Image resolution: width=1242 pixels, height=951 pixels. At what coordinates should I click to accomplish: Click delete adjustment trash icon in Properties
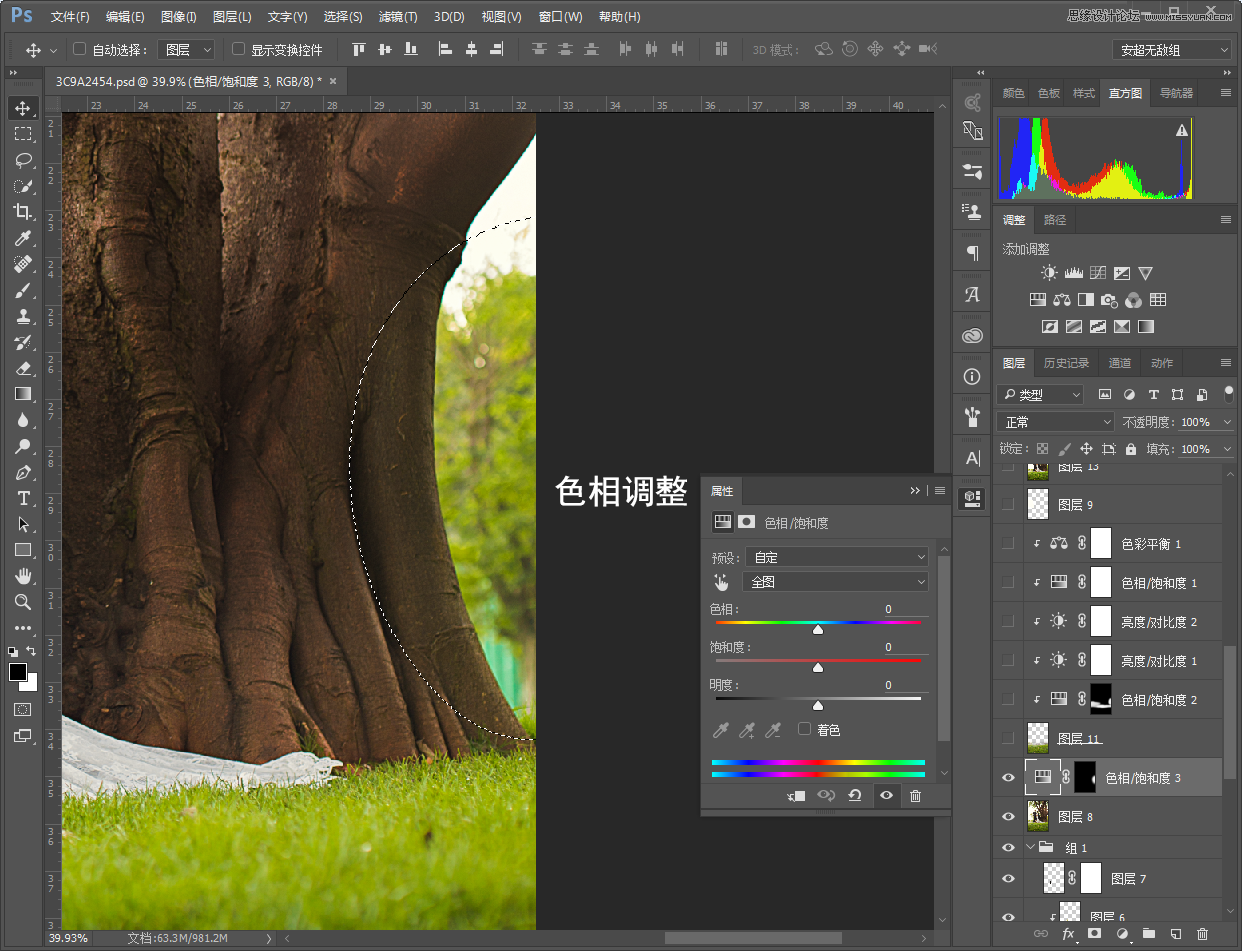click(x=915, y=796)
